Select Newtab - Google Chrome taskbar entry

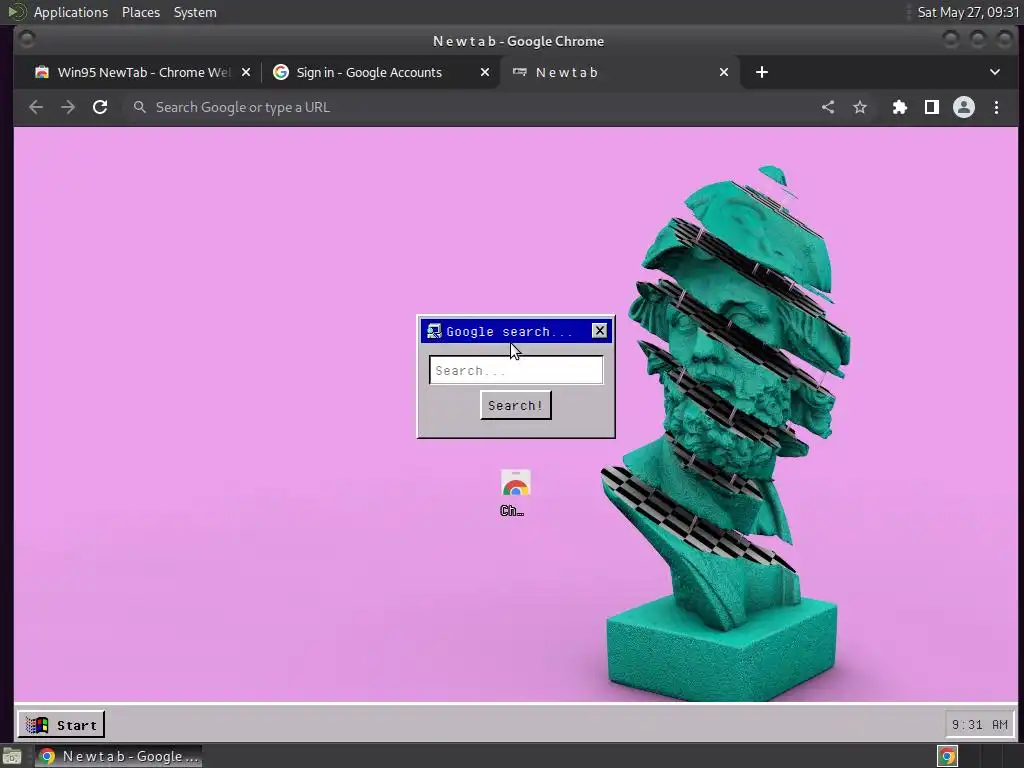(x=119, y=756)
